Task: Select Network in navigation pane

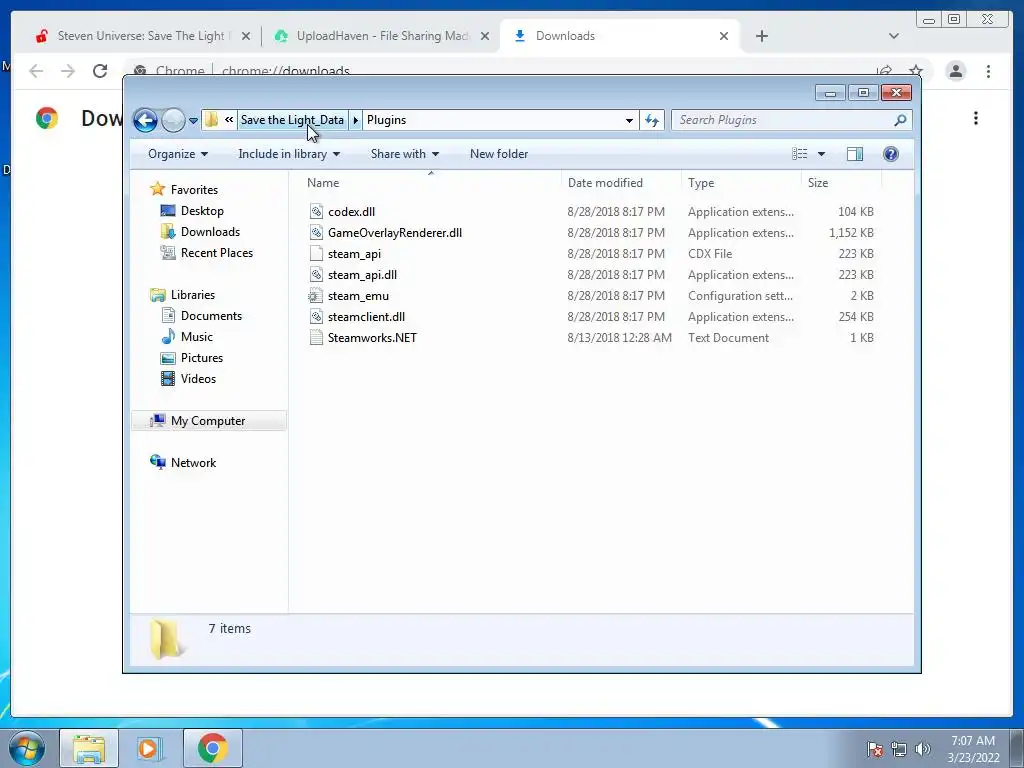Action: pyautogui.click(x=193, y=462)
